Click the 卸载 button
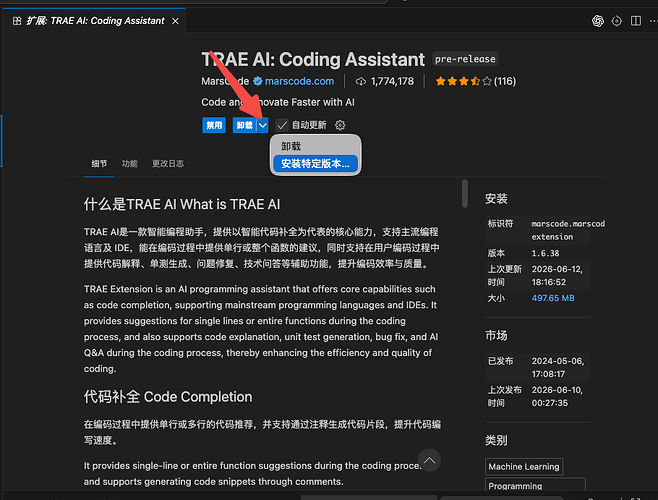This screenshot has width=658, height=500. tap(245, 125)
